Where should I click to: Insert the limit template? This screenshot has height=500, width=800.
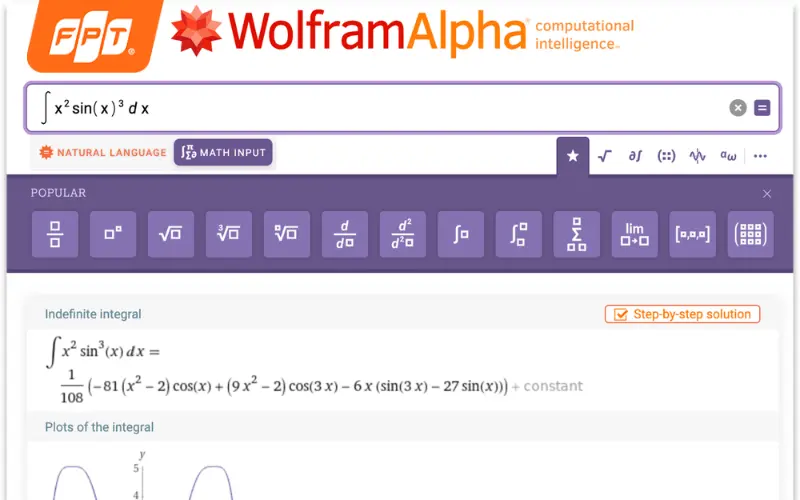pyautogui.click(x=635, y=234)
